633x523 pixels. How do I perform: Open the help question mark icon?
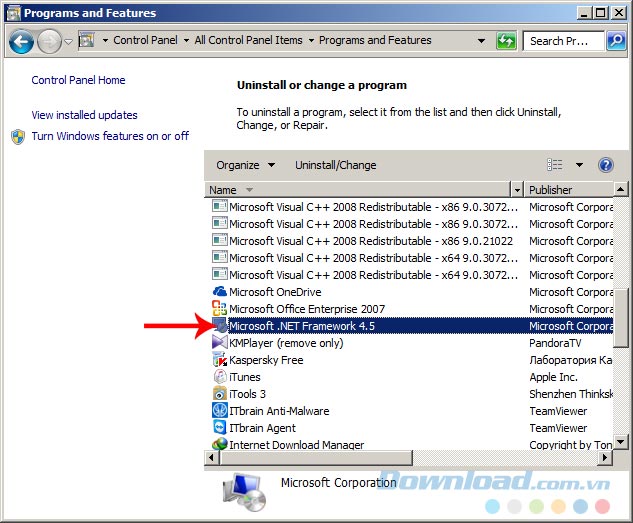605,165
